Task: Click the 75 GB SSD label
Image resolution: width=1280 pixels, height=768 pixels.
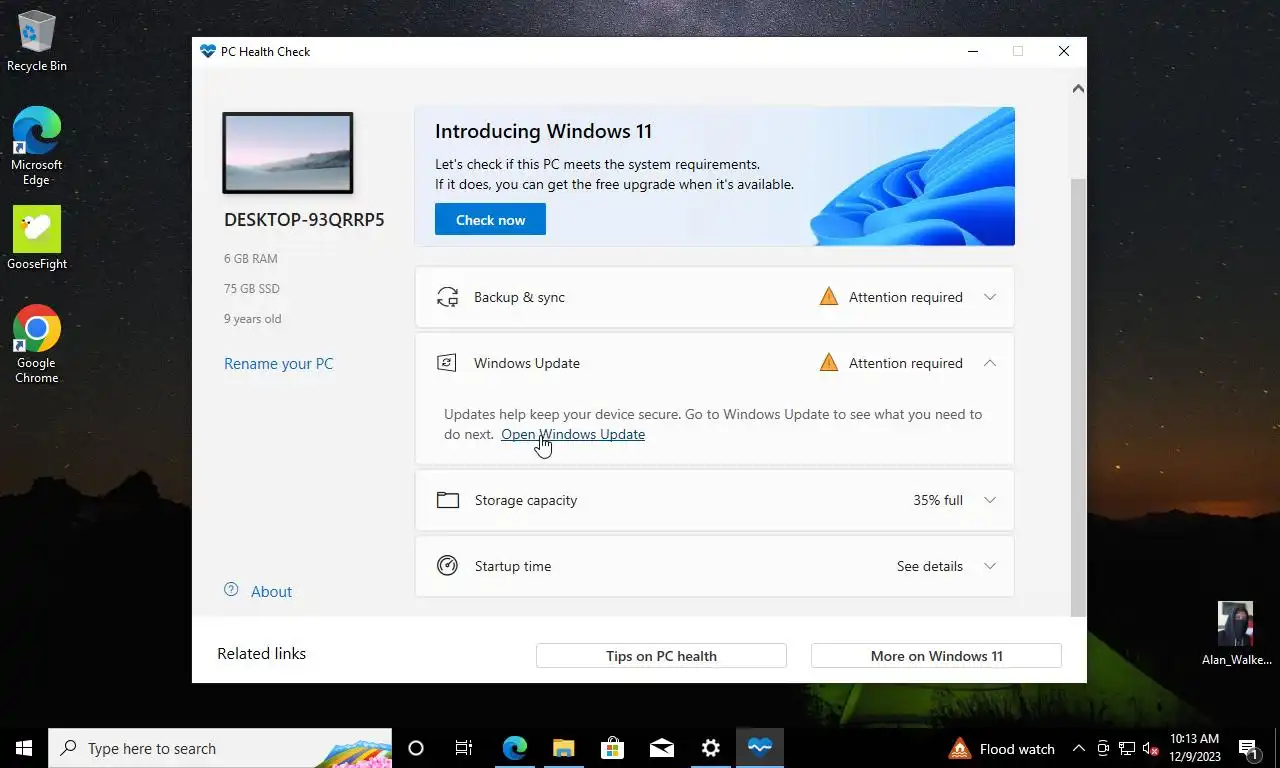Action: (x=252, y=289)
